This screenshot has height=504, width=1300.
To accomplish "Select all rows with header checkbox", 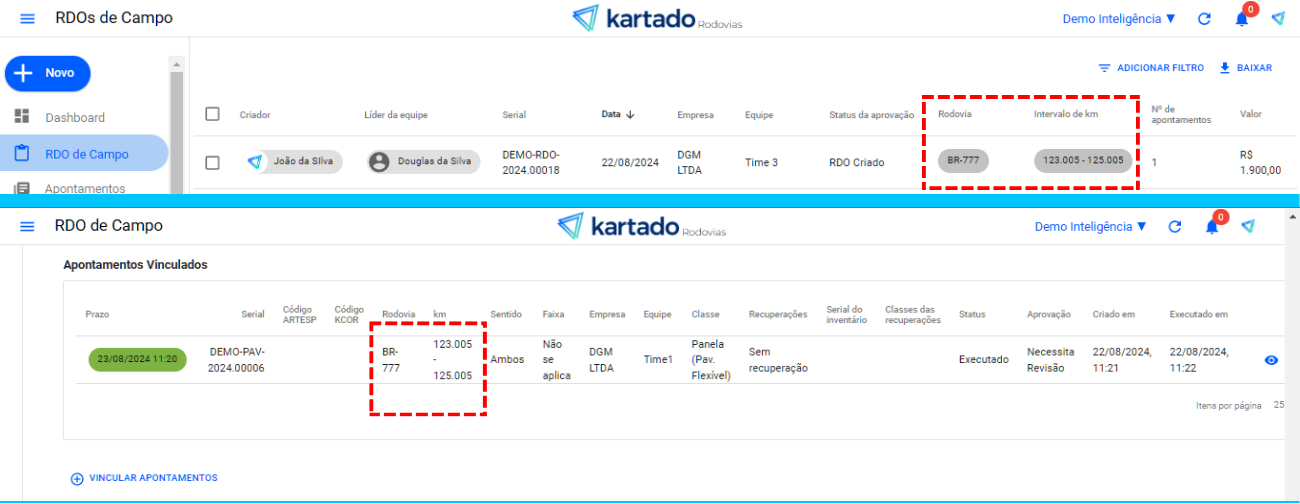I will (212, 114).
